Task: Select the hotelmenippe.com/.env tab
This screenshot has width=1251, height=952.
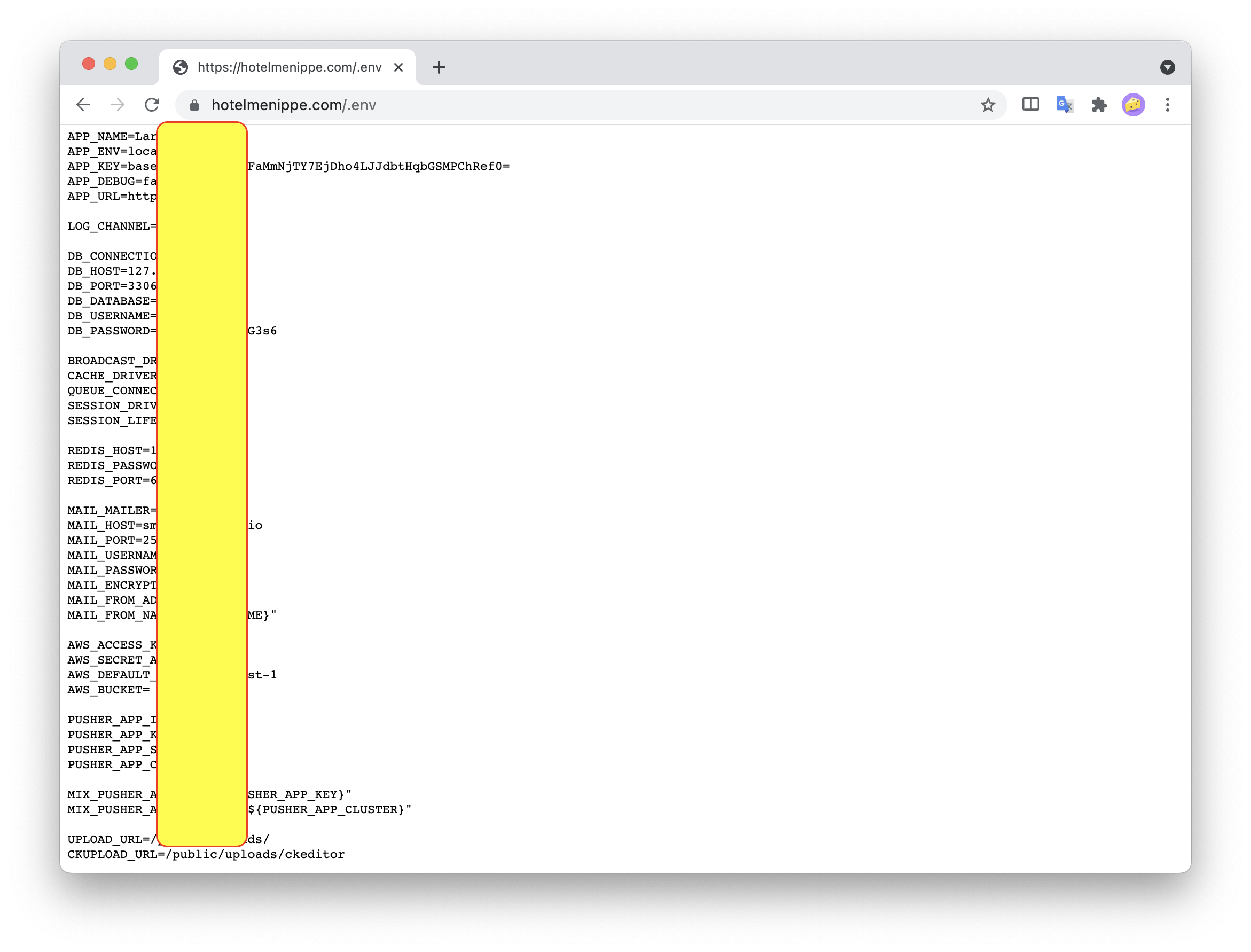Action: (287, 67)
